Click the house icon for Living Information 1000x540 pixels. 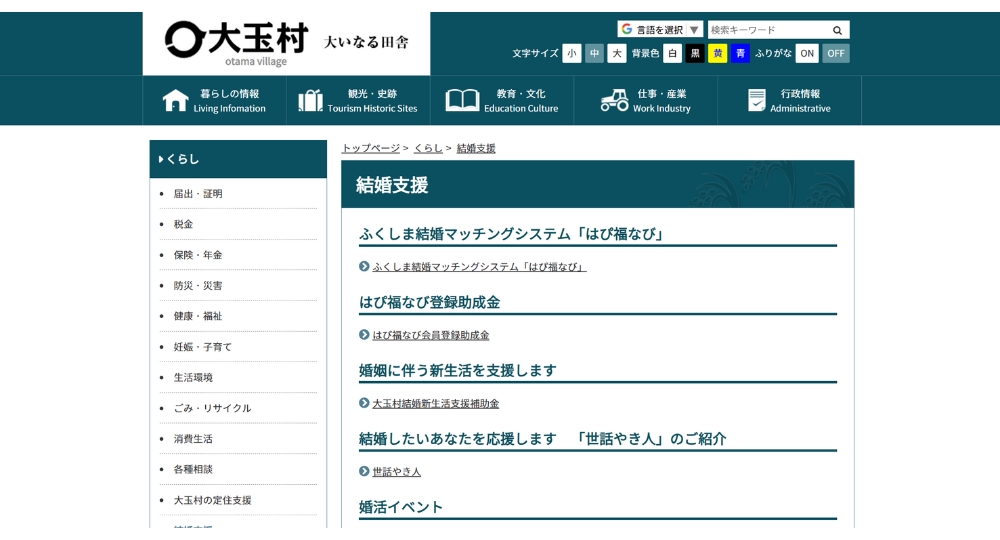coord(176,100)
